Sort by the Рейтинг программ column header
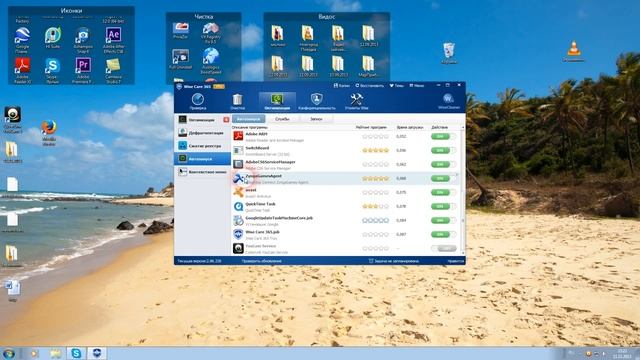Image resolution: width=640 pixels, height=360 pixels. click(x=371, y=127)
